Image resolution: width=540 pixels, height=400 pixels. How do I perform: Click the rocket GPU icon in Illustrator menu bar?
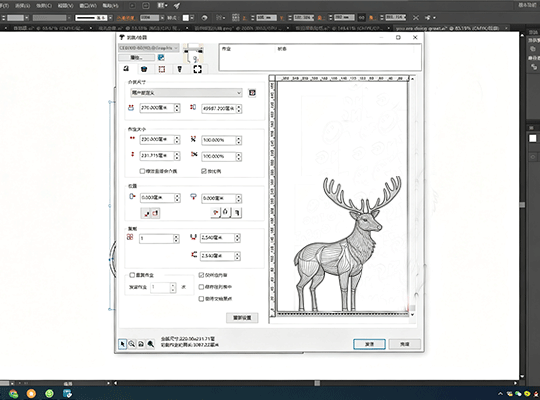click(177, 6)
